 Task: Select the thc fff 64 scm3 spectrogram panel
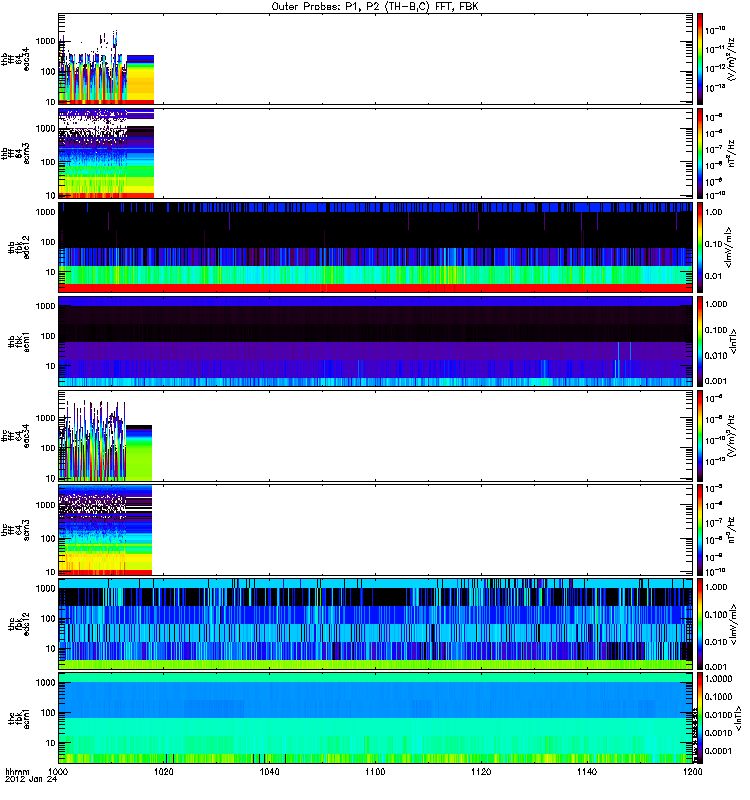point(376,530)
